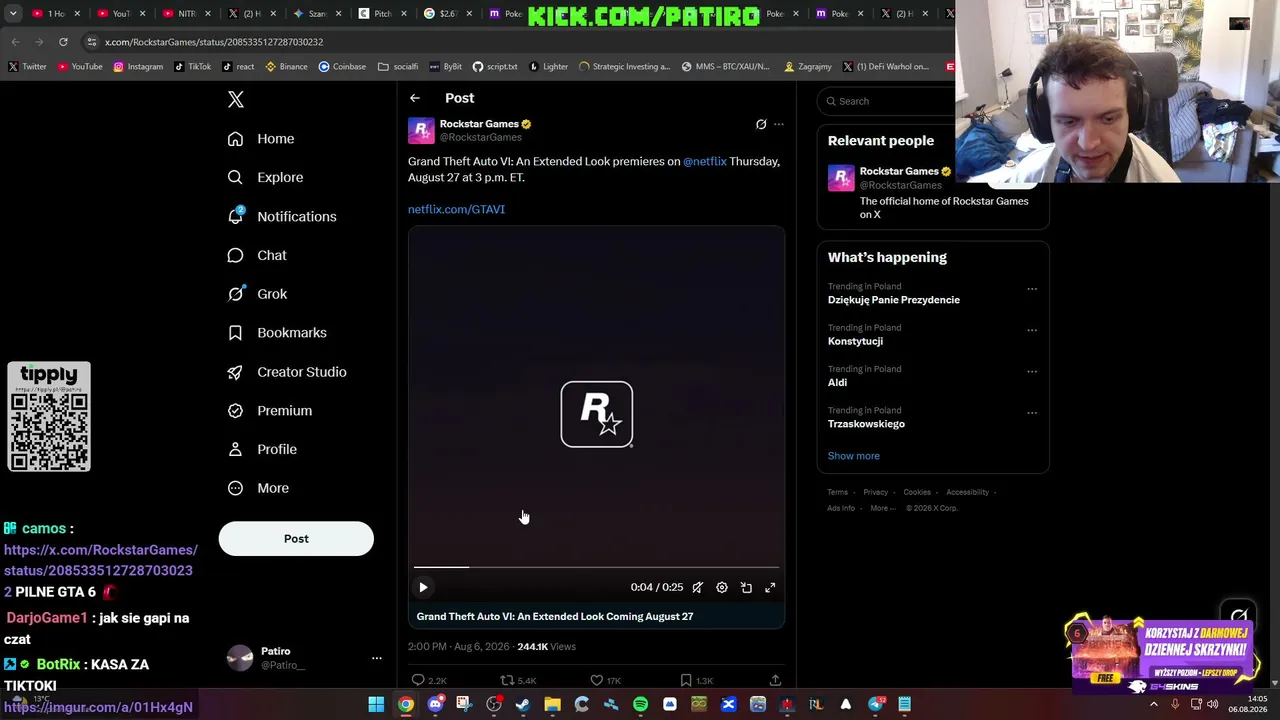Open trending topic Trzaskowskiego
Viewport: 1280px width, 720px height.
tap(866, 424)
